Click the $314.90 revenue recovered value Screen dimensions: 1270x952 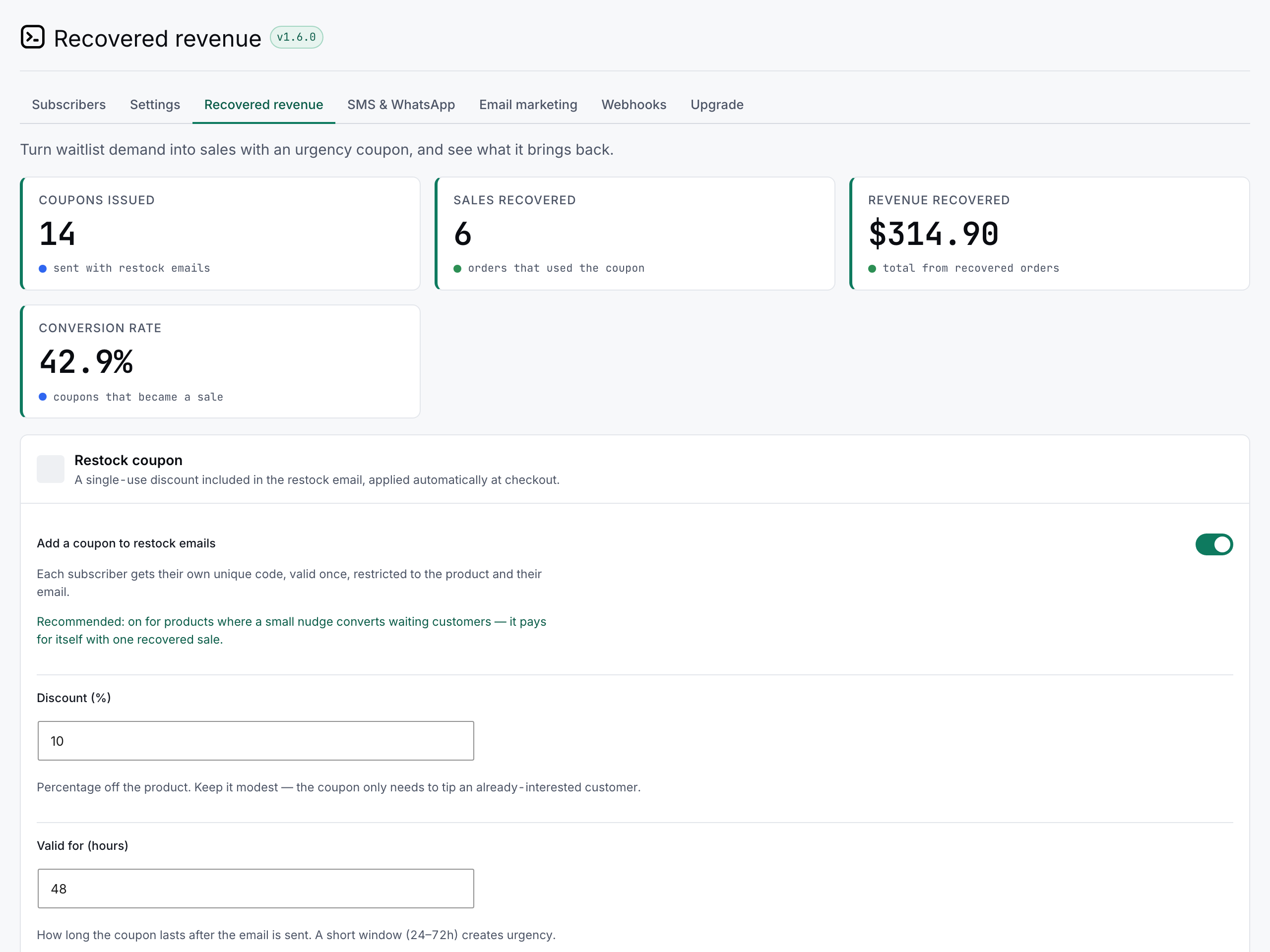934,234
